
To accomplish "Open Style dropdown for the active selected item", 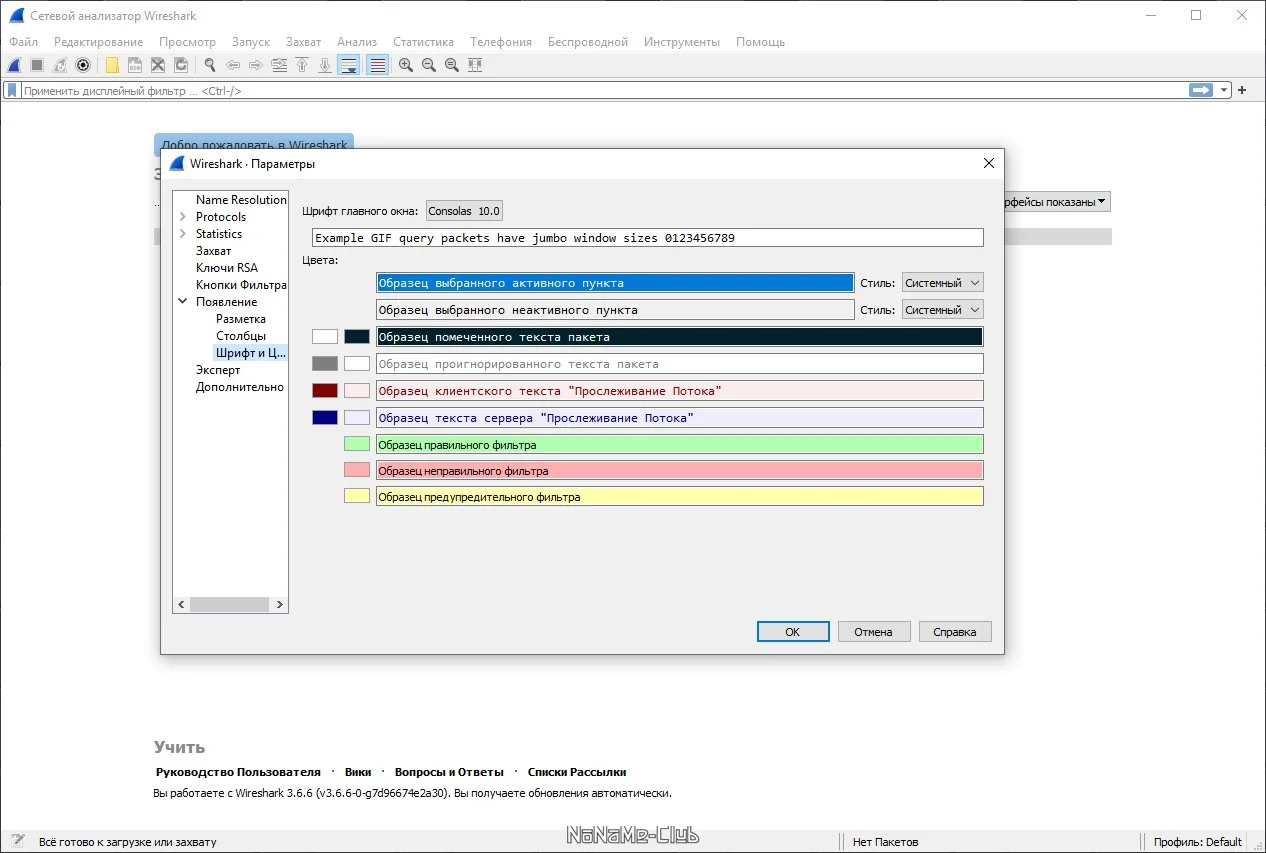I will [x=943, y=283].
